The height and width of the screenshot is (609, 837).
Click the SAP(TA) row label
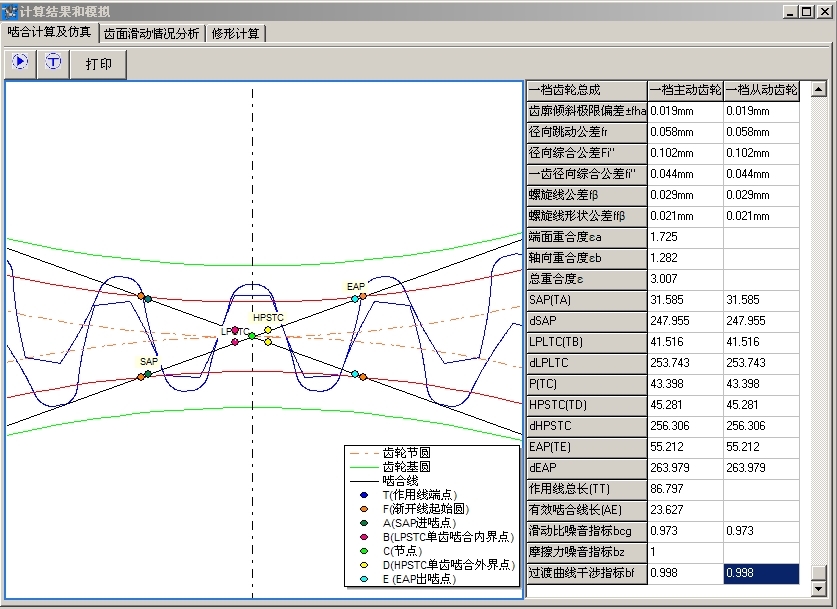tap(586, 300)
